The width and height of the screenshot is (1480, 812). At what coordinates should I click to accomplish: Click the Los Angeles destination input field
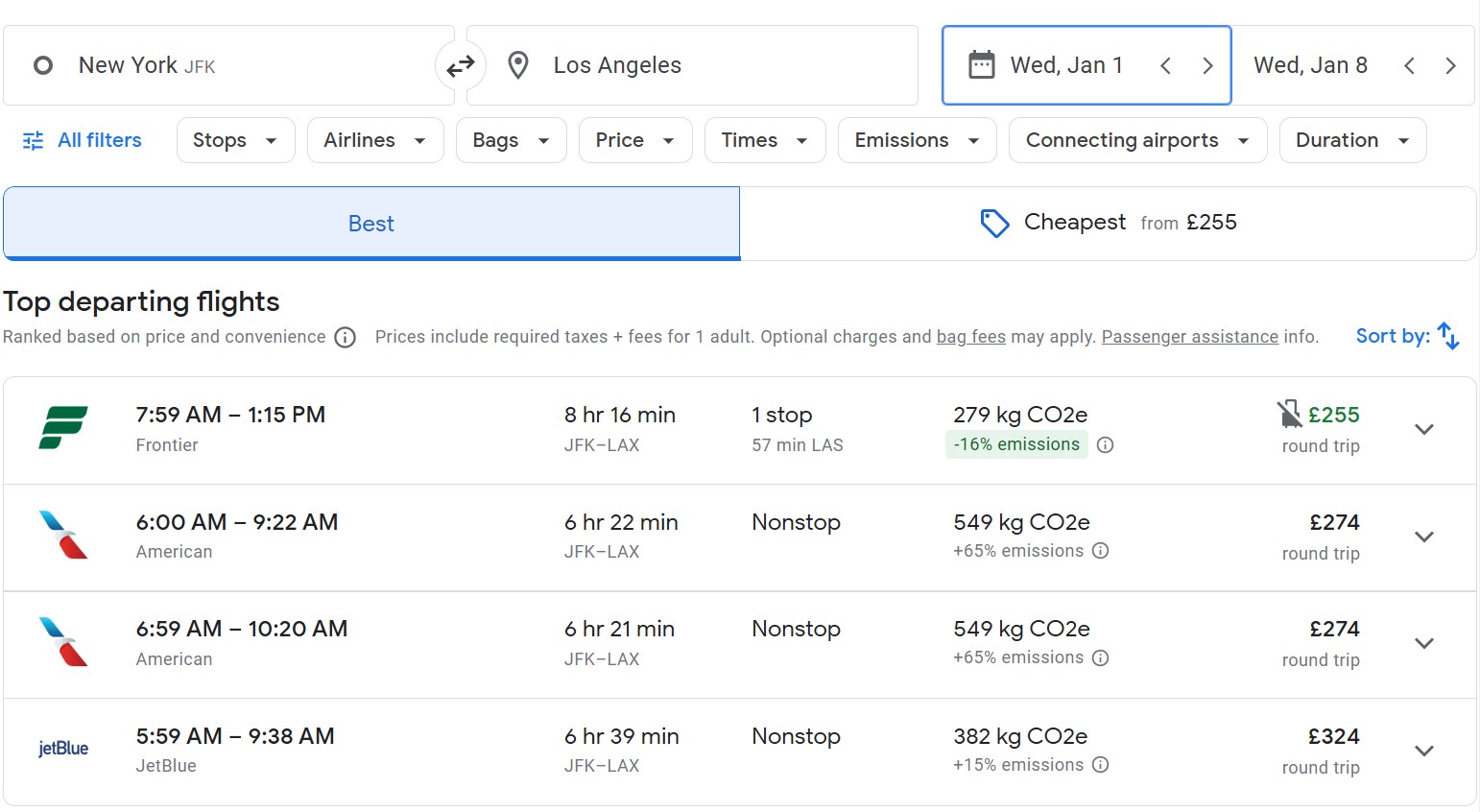point(691,64)
